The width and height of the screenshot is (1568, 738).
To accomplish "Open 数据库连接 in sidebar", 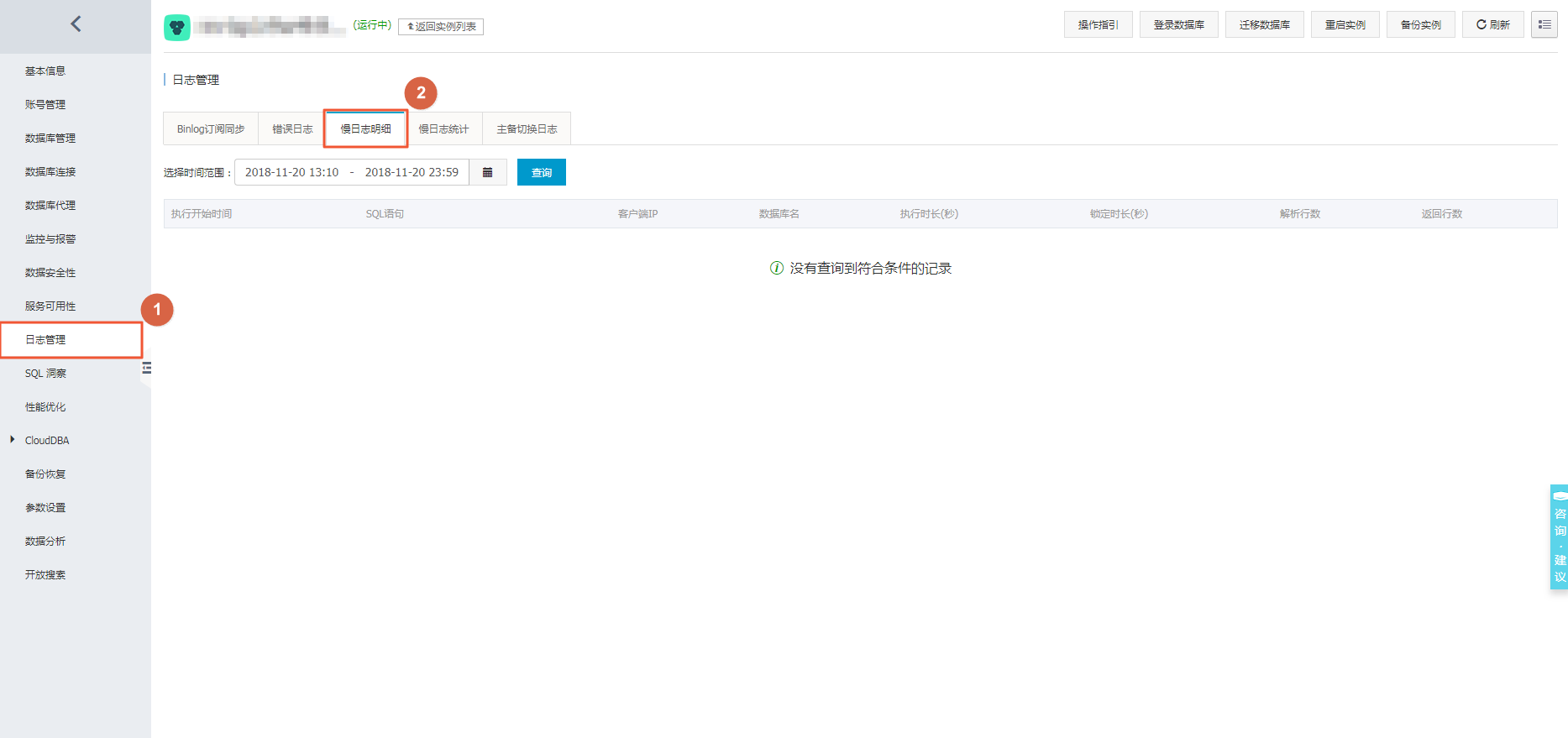I will coord(50,171).
